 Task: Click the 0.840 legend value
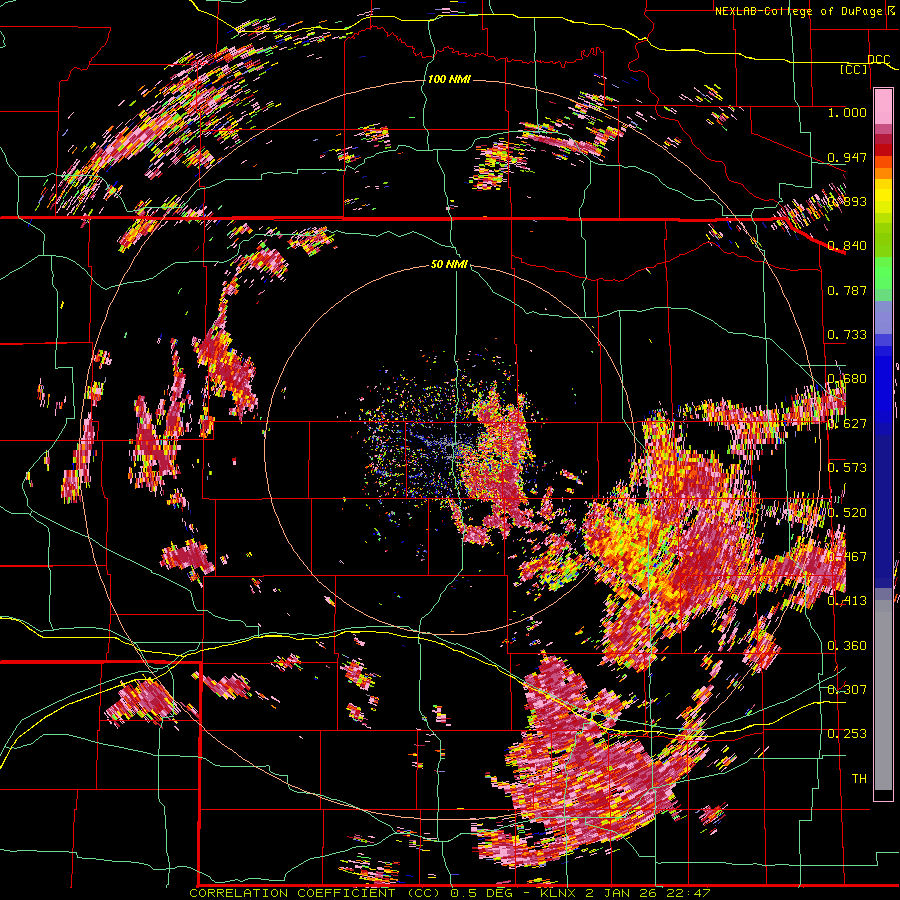pyautogui.click(x=847, y=245)
